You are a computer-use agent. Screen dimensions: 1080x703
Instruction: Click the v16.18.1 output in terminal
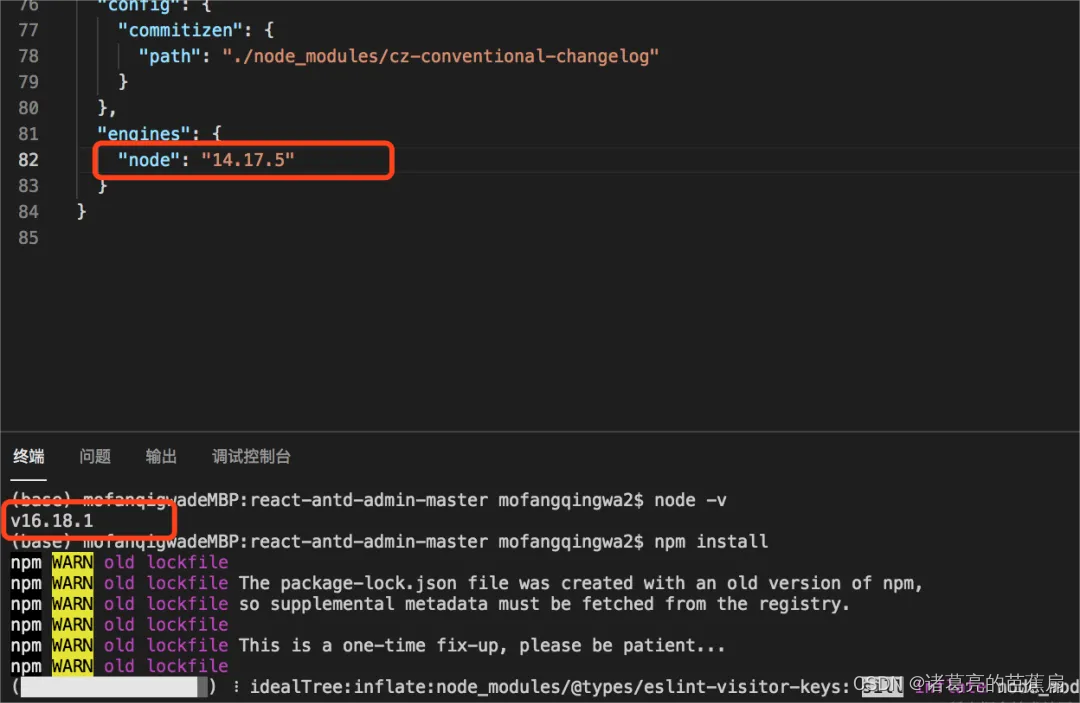tap(52, 521)
